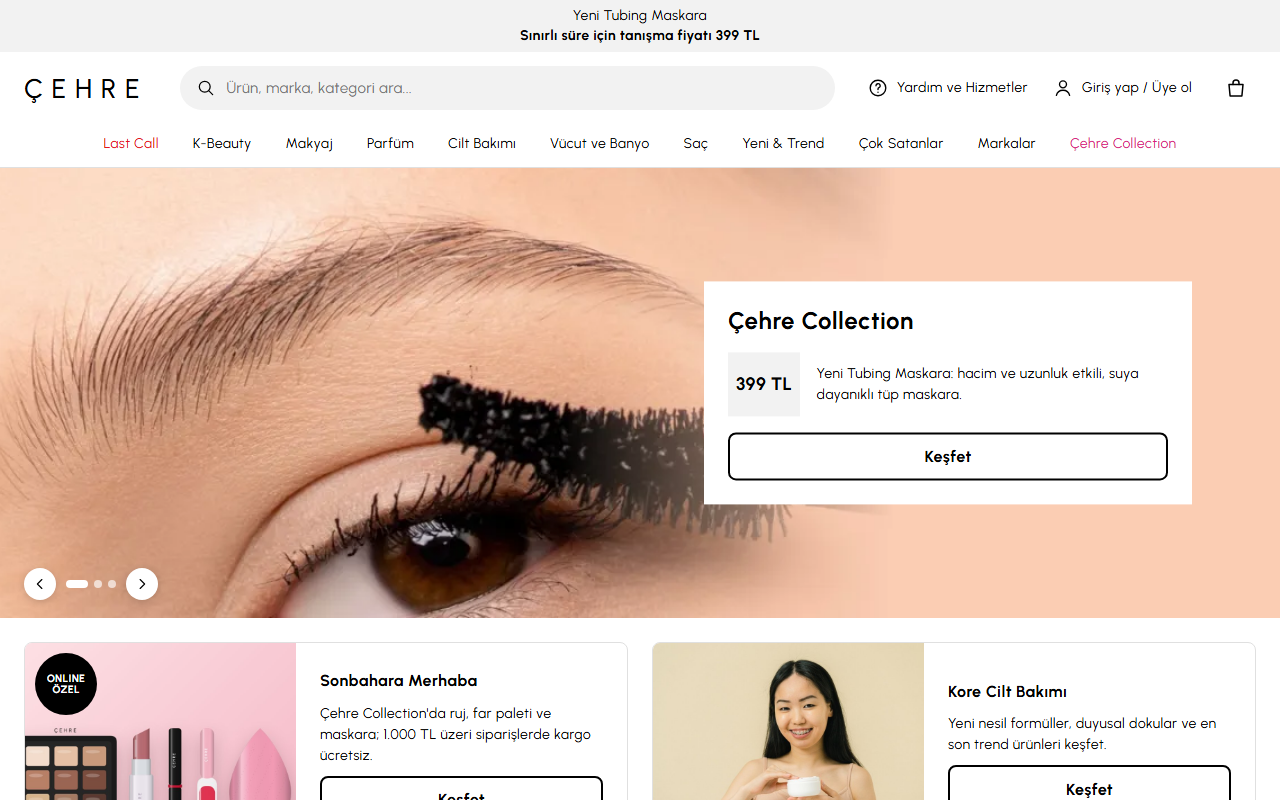Click the product search field
1280x800 pixels.
[x=508, y=88]
